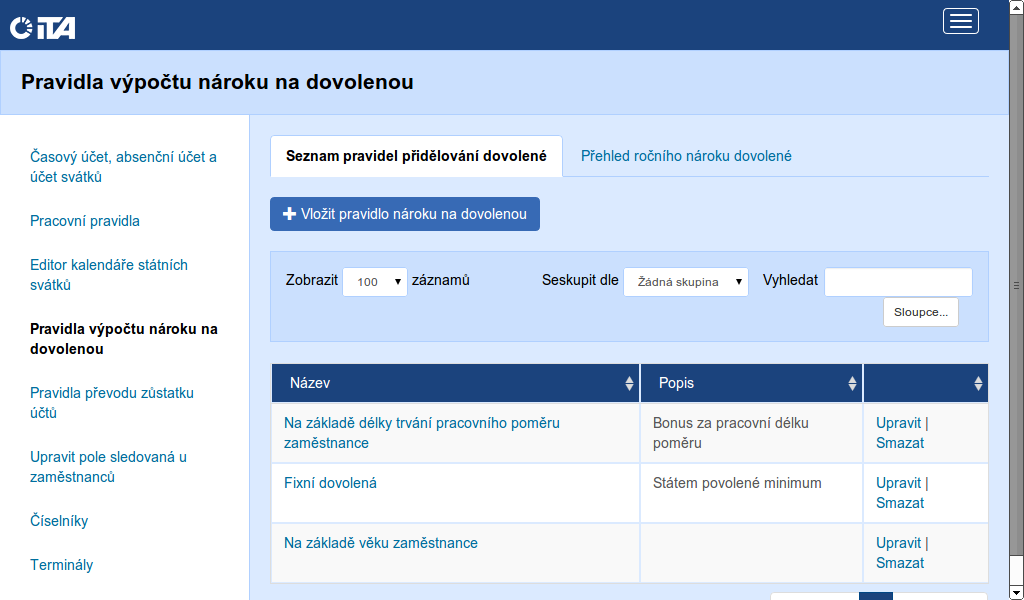Expand the Seskupit dle group dropdown
1024x600 pixels.
coord(685,282)
